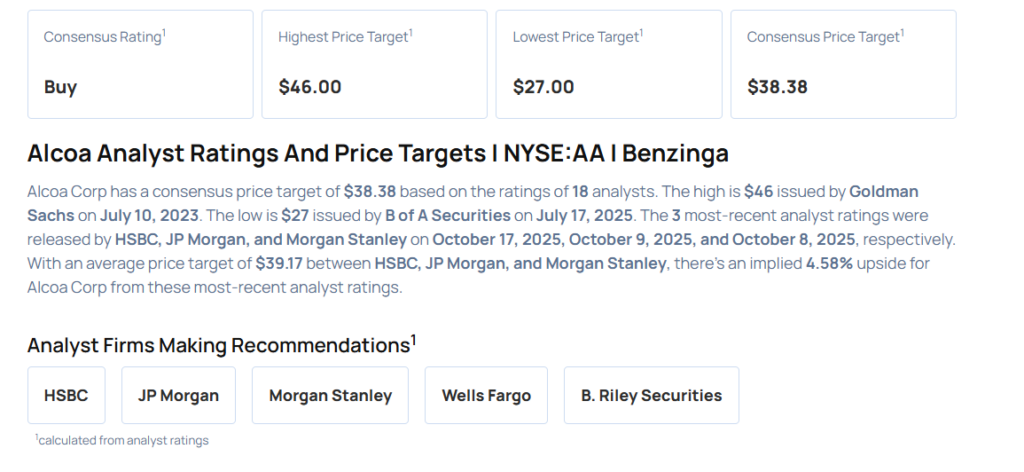The height and width of the screenshot is (472, 1024).
Task: Click the $27.00 lowest target value
Action: point(543,87)
